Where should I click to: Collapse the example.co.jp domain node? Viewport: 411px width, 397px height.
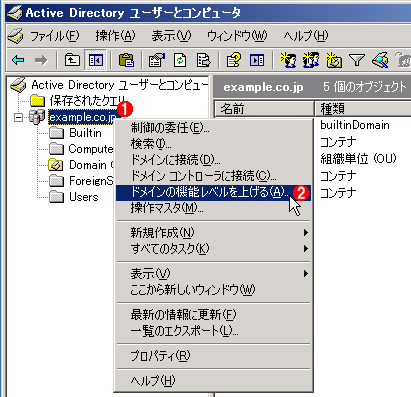coord(19,117)
